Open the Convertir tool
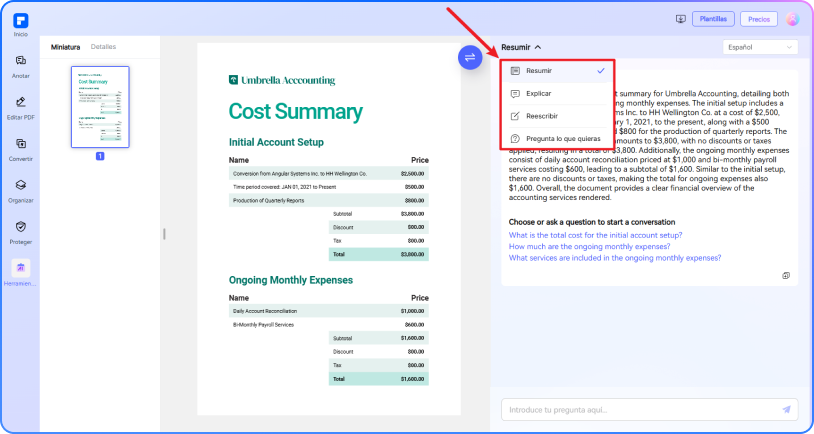Screen dimensions: 814x434 tap(21, 144)
